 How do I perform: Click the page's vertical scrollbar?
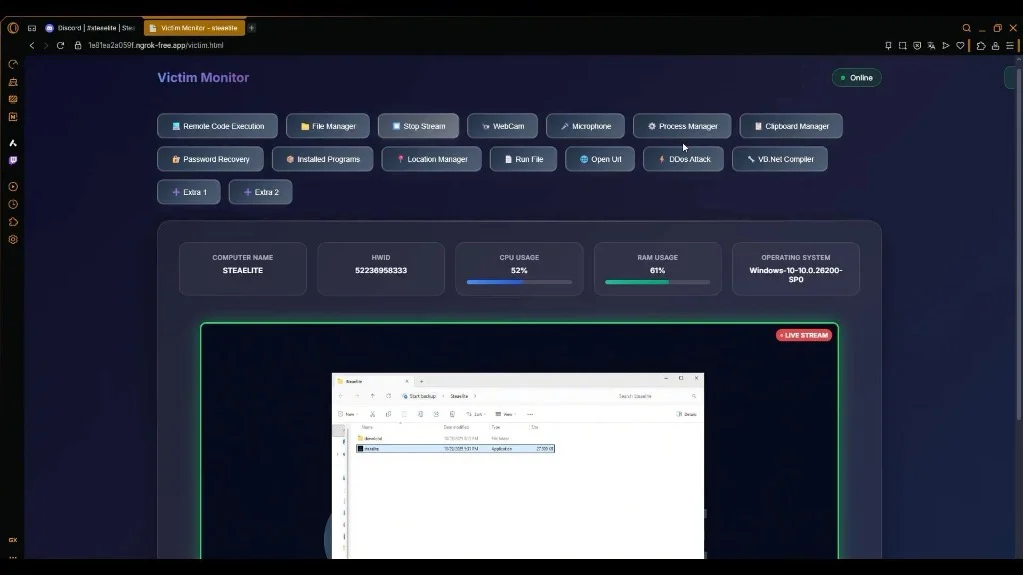tap(1019, 242)
